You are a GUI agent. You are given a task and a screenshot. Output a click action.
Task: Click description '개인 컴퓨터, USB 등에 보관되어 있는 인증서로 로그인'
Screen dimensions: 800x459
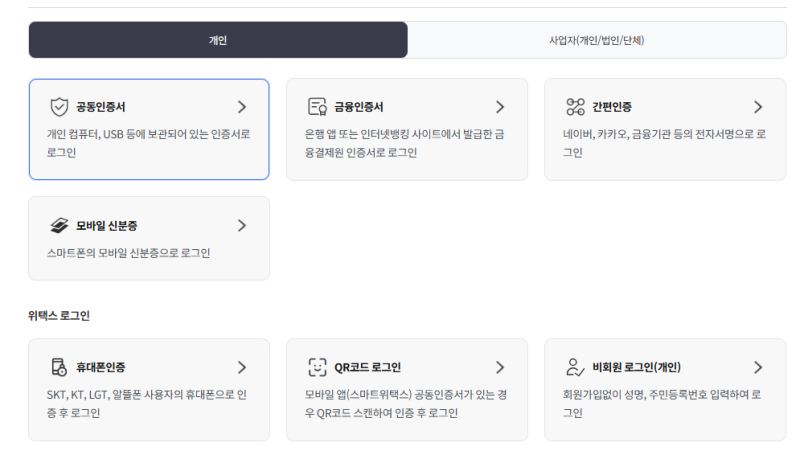[x=148, y=143]
